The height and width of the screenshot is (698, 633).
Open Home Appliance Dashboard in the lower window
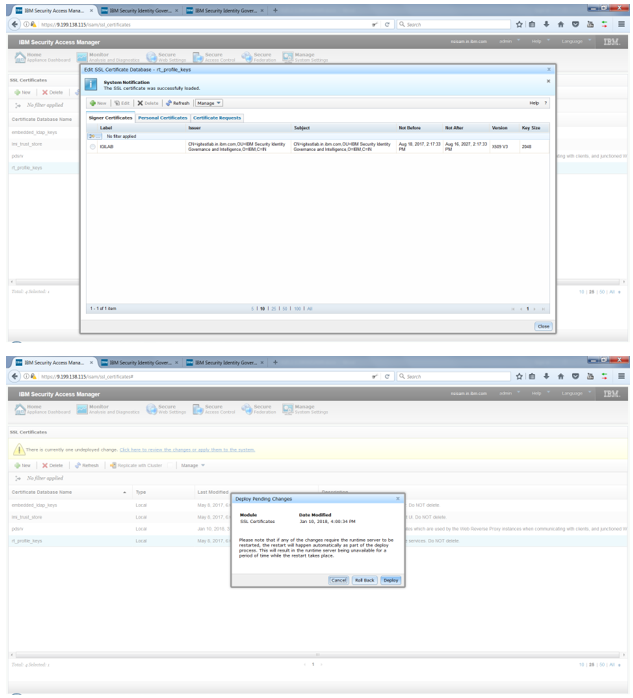click(x=42, y=409)
